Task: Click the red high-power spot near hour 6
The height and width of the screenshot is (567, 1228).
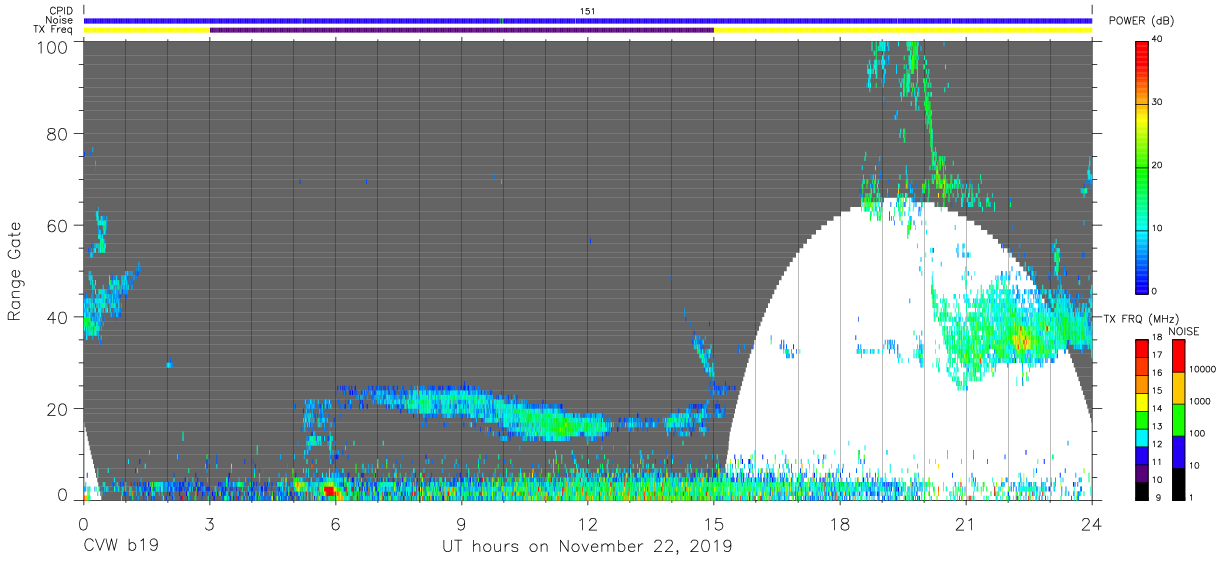Action: coord(329,490)
